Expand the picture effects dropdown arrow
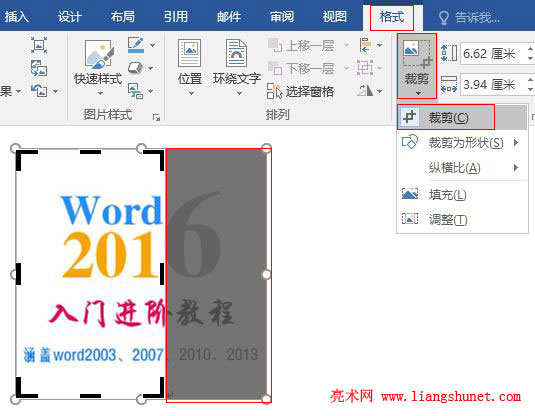Screen dimensions: 535x416 point(151,68)
